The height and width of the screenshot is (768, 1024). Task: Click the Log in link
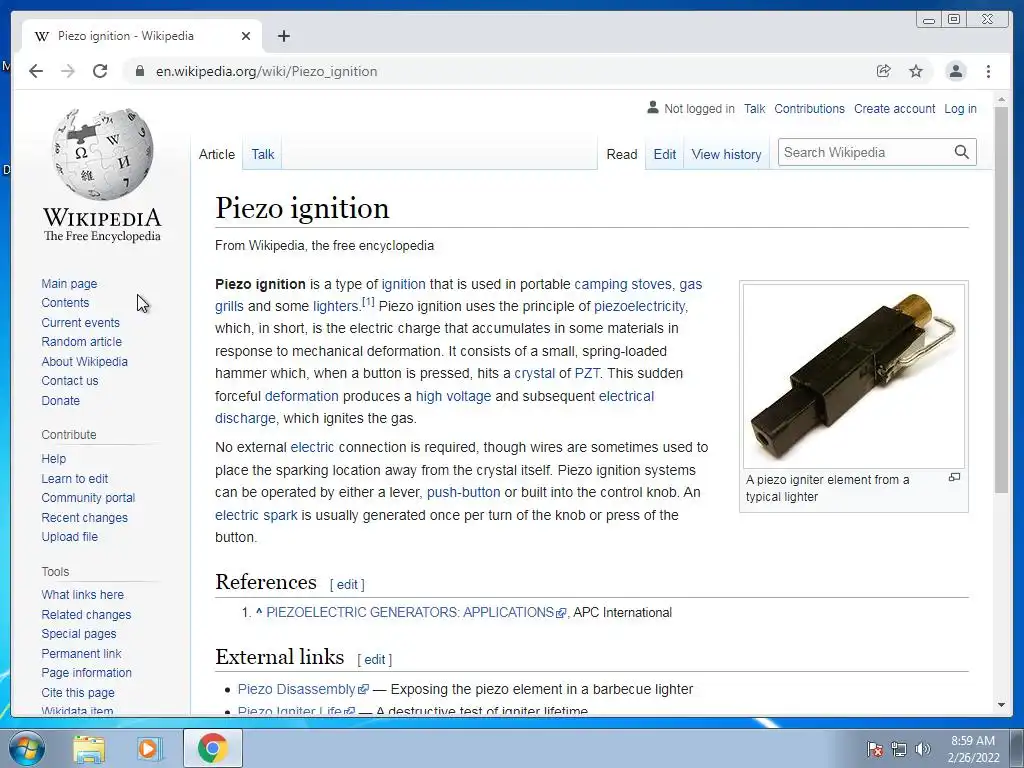point(960,108)
